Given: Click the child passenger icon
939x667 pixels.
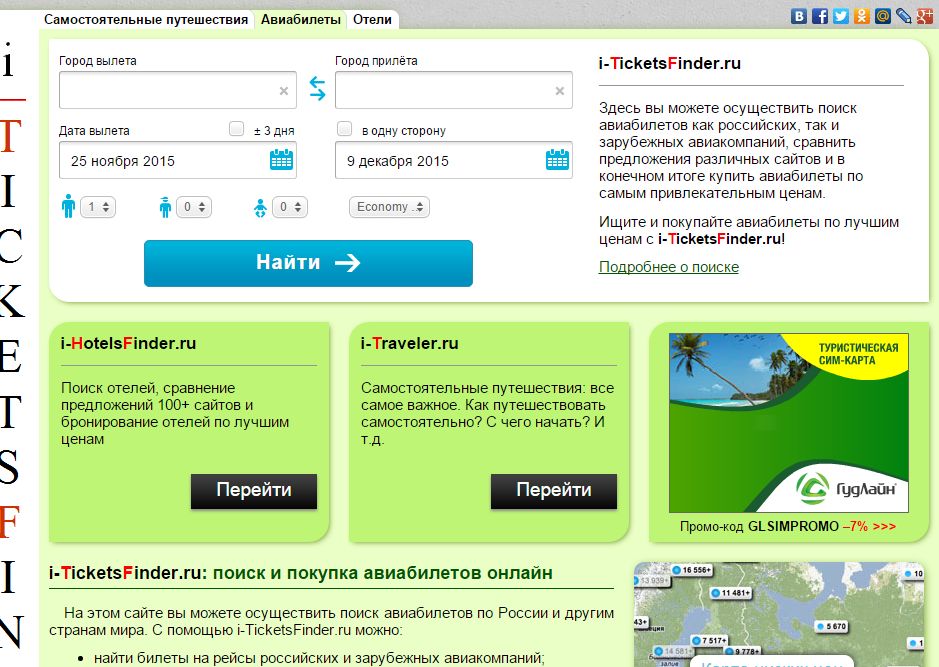Looking at the screenshot, I should point(165,207).
